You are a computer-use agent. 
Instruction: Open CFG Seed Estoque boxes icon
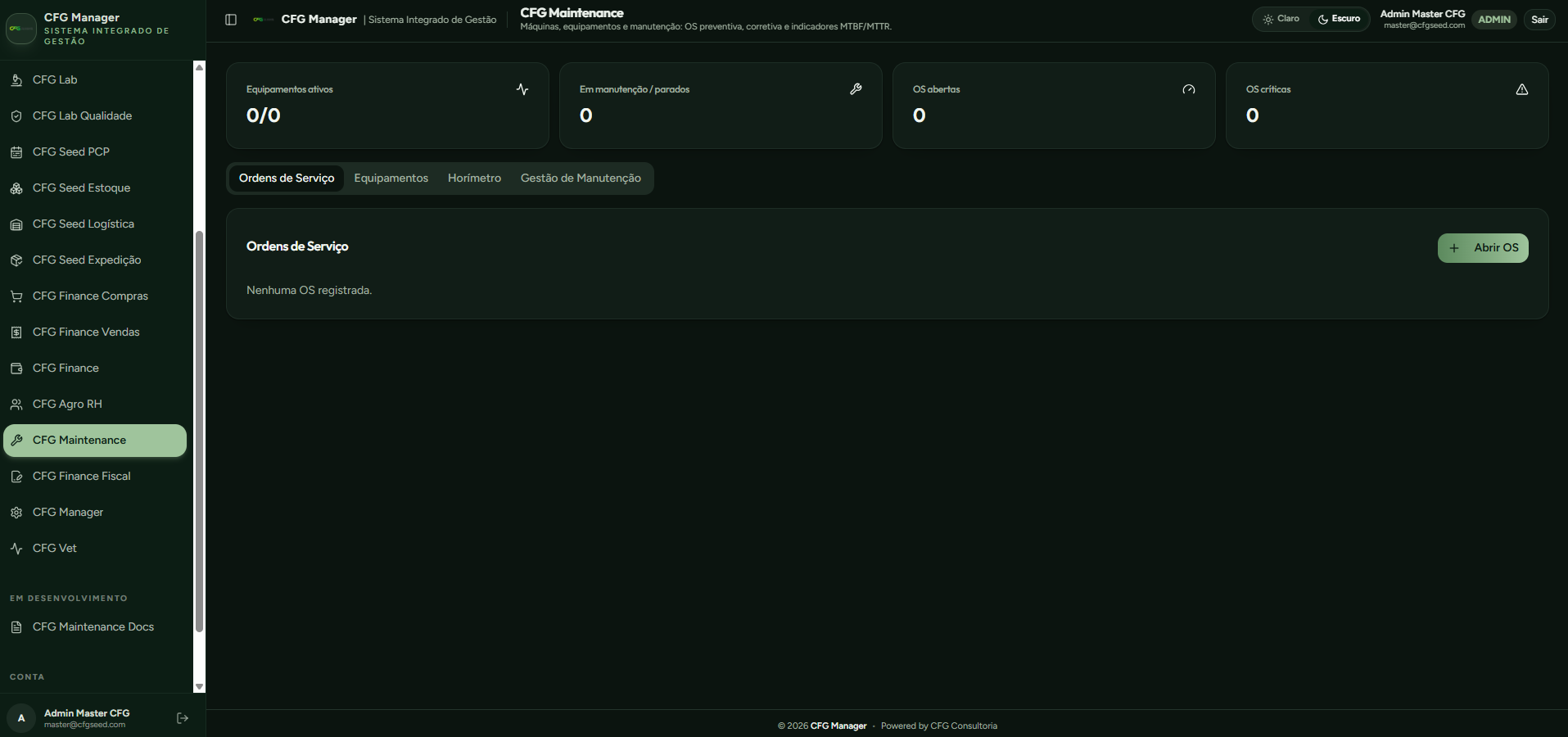pyautogui.click(x=16, y=188)
